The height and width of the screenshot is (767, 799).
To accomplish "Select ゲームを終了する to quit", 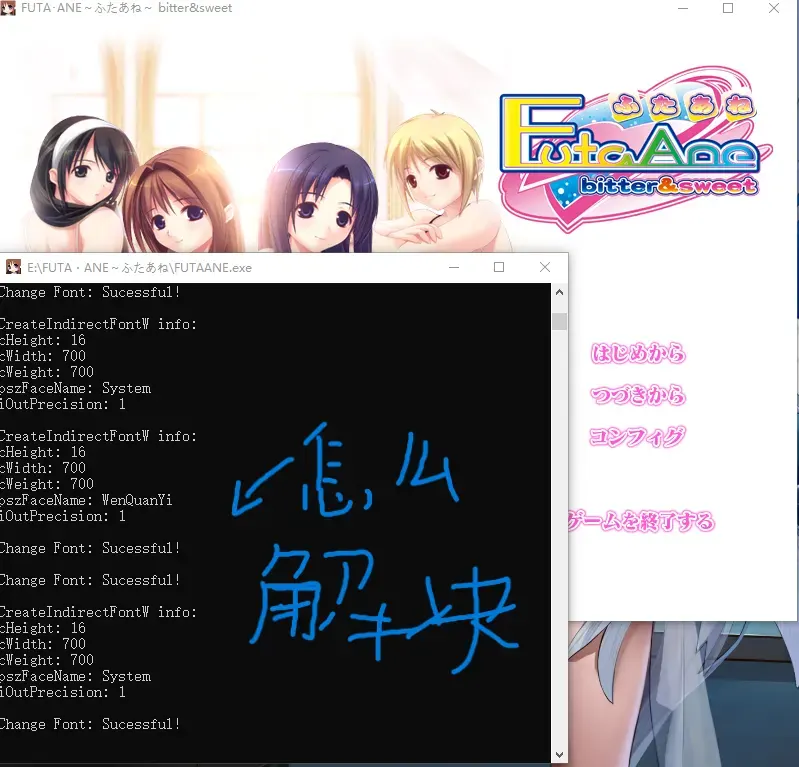I will [642, 521].
